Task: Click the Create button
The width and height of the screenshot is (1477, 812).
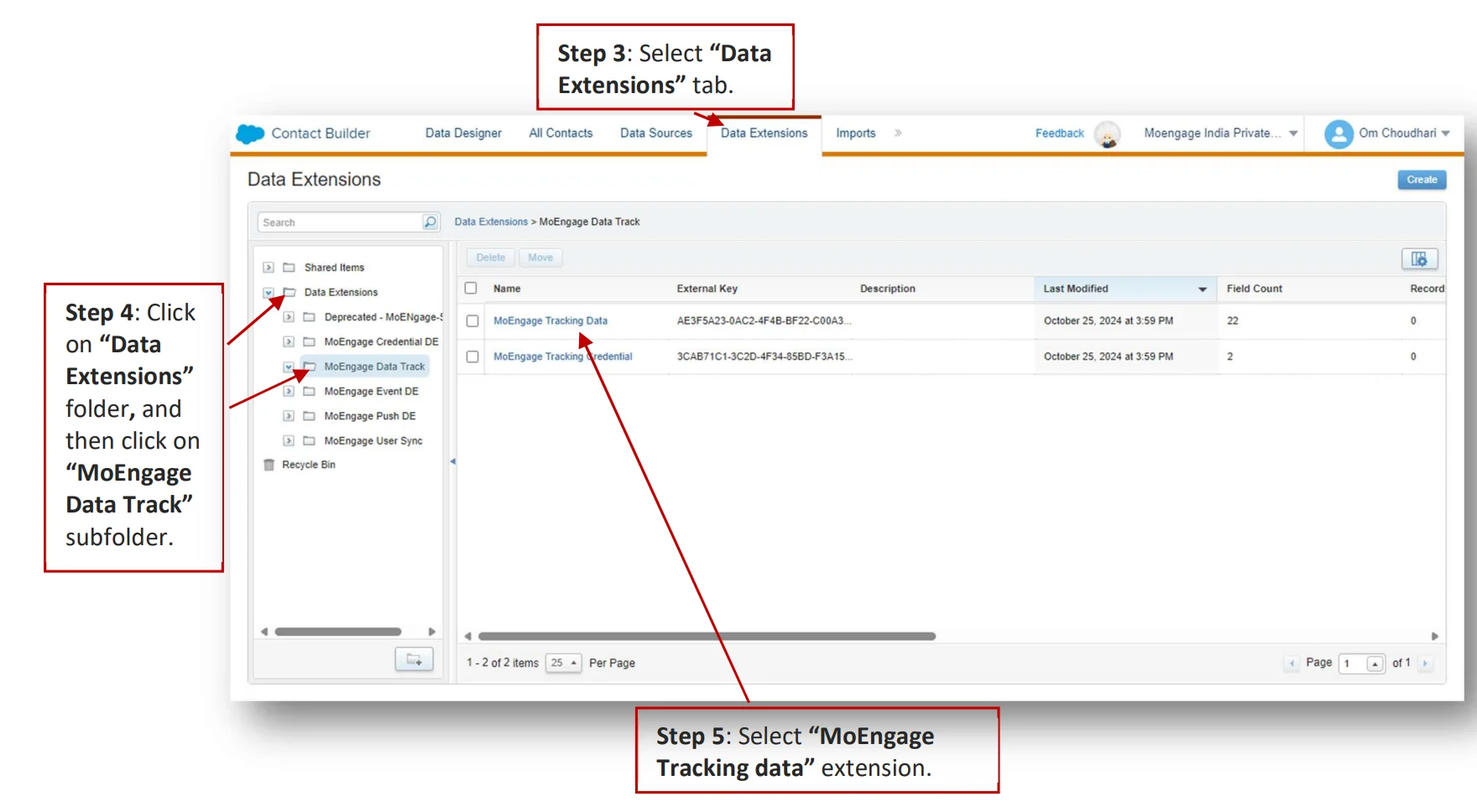Action: [x=1422, y=180]
